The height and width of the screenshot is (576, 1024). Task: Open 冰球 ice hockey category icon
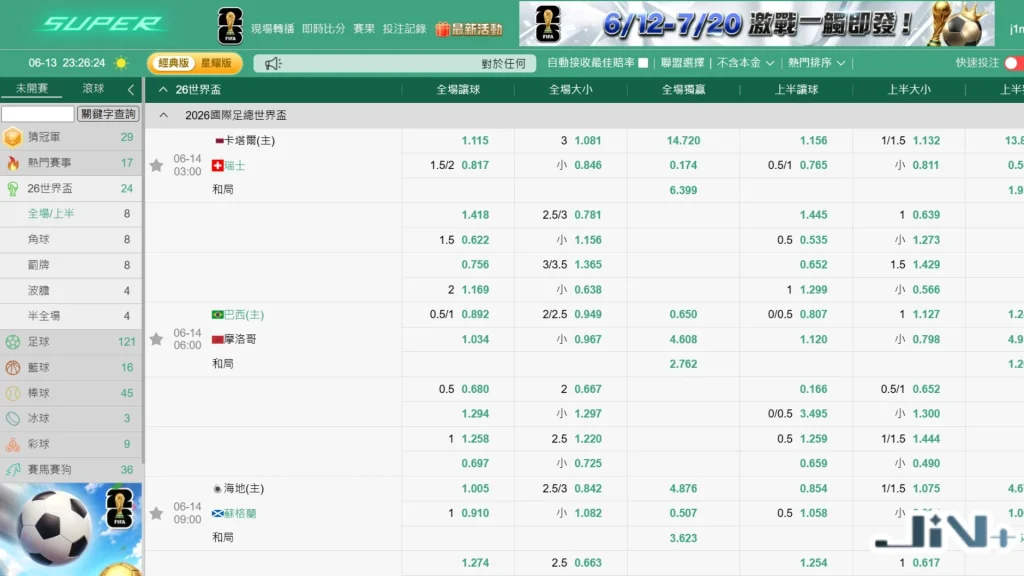pyautogui.click(x=12, y=418)
